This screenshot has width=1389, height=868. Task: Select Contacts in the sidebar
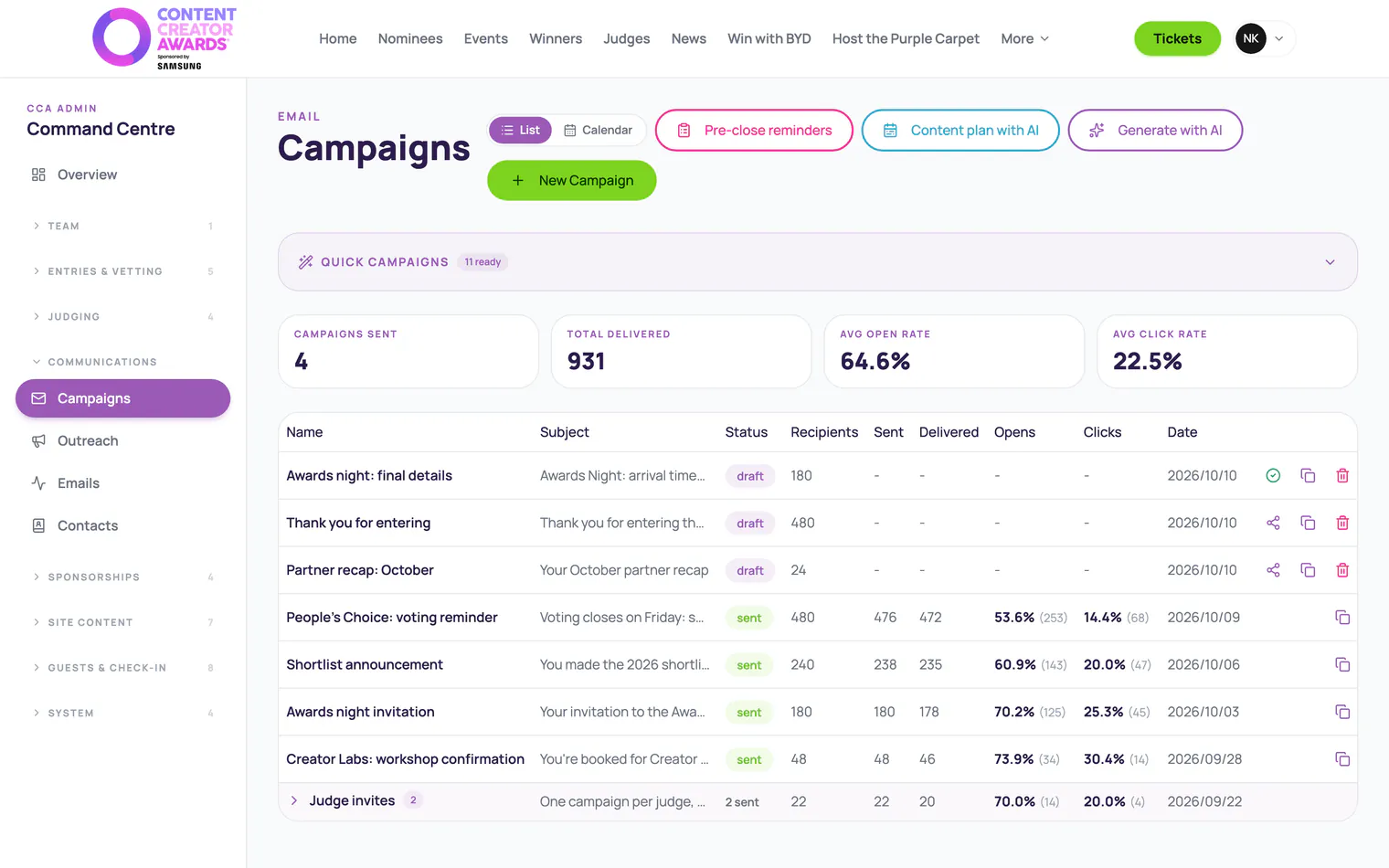(122, 525)
